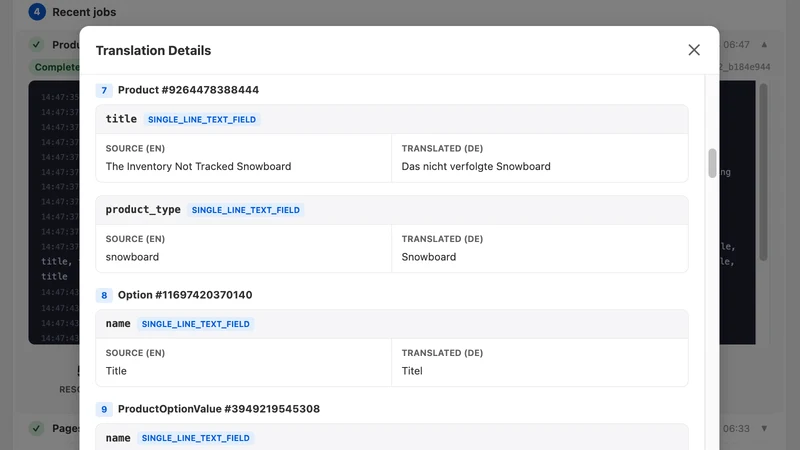
Task: Click the number 7 badge for Product
Action: pyautogui.click(x=104, y=90)
